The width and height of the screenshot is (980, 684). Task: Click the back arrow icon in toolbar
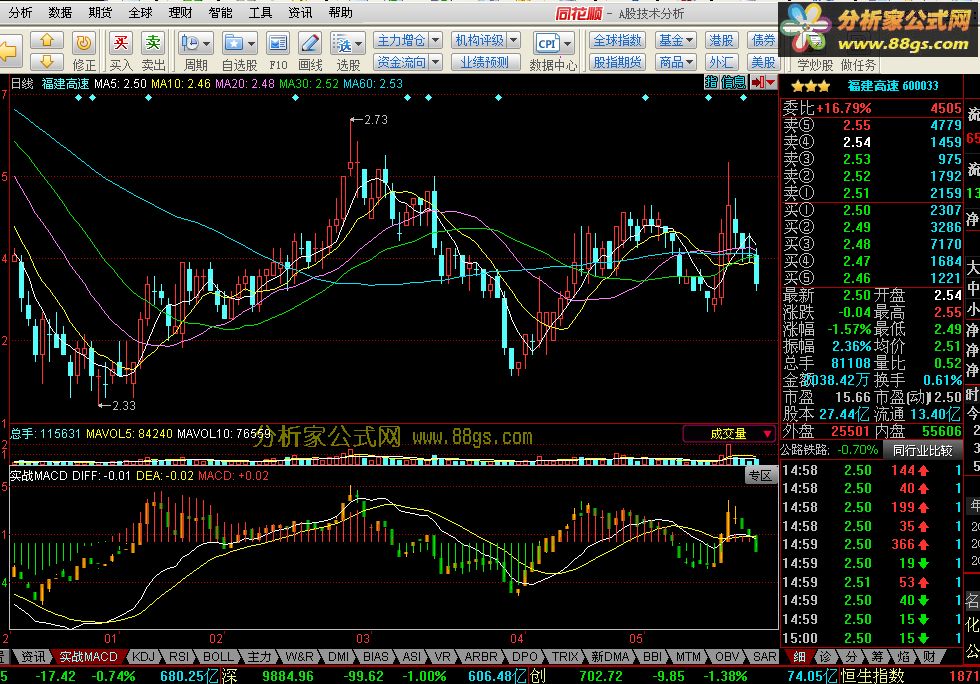click(x=11, y=51)
